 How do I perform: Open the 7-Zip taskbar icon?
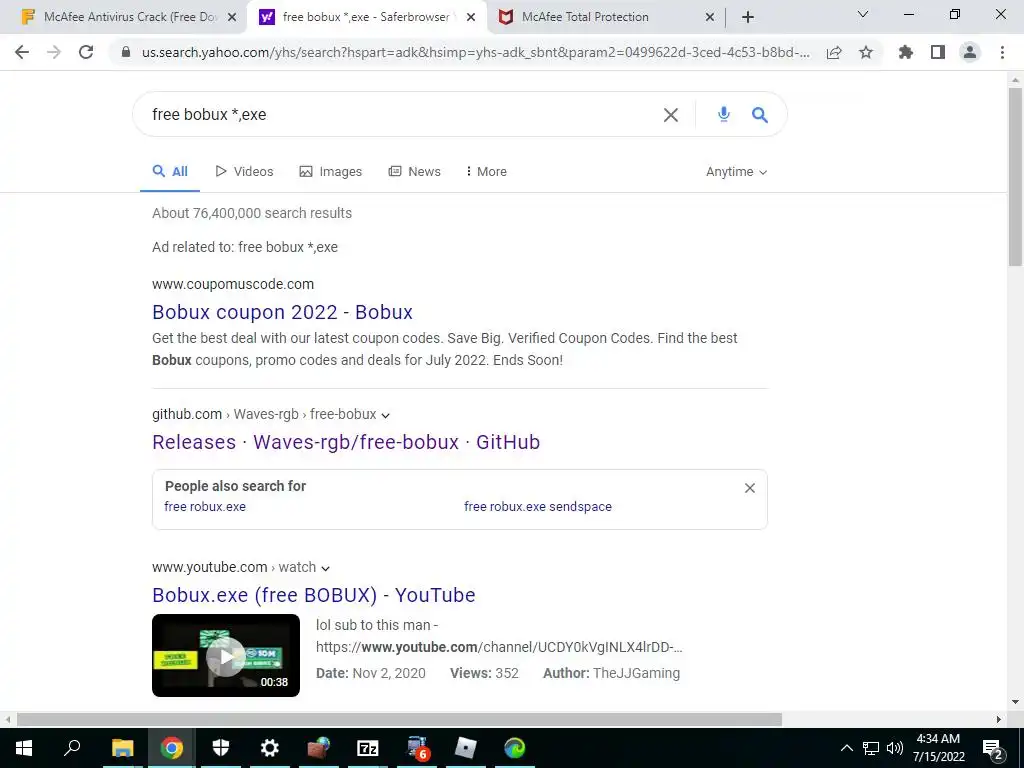(x=368, y=748)
